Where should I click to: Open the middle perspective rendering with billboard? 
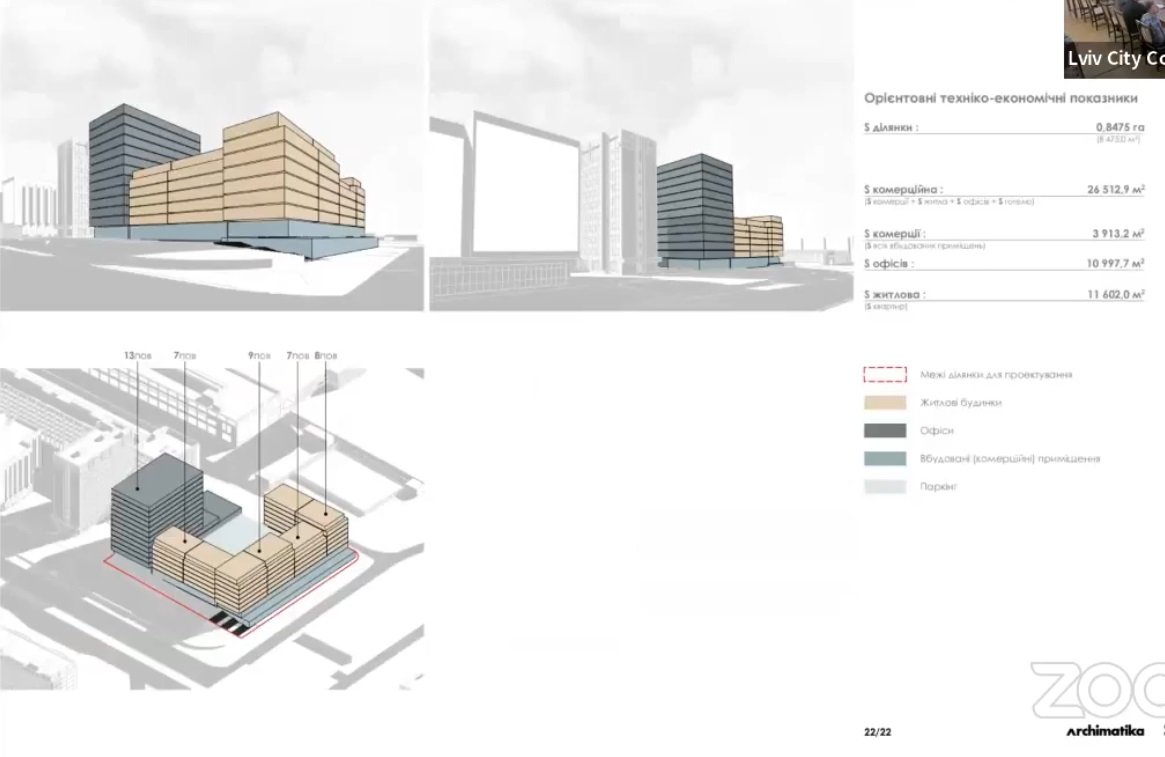click(640, 156)
